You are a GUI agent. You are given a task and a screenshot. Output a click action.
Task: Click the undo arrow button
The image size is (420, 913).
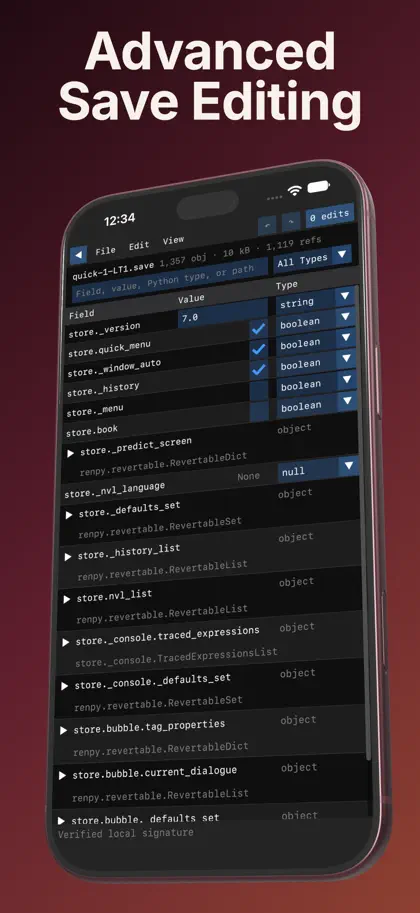point(268,224)
